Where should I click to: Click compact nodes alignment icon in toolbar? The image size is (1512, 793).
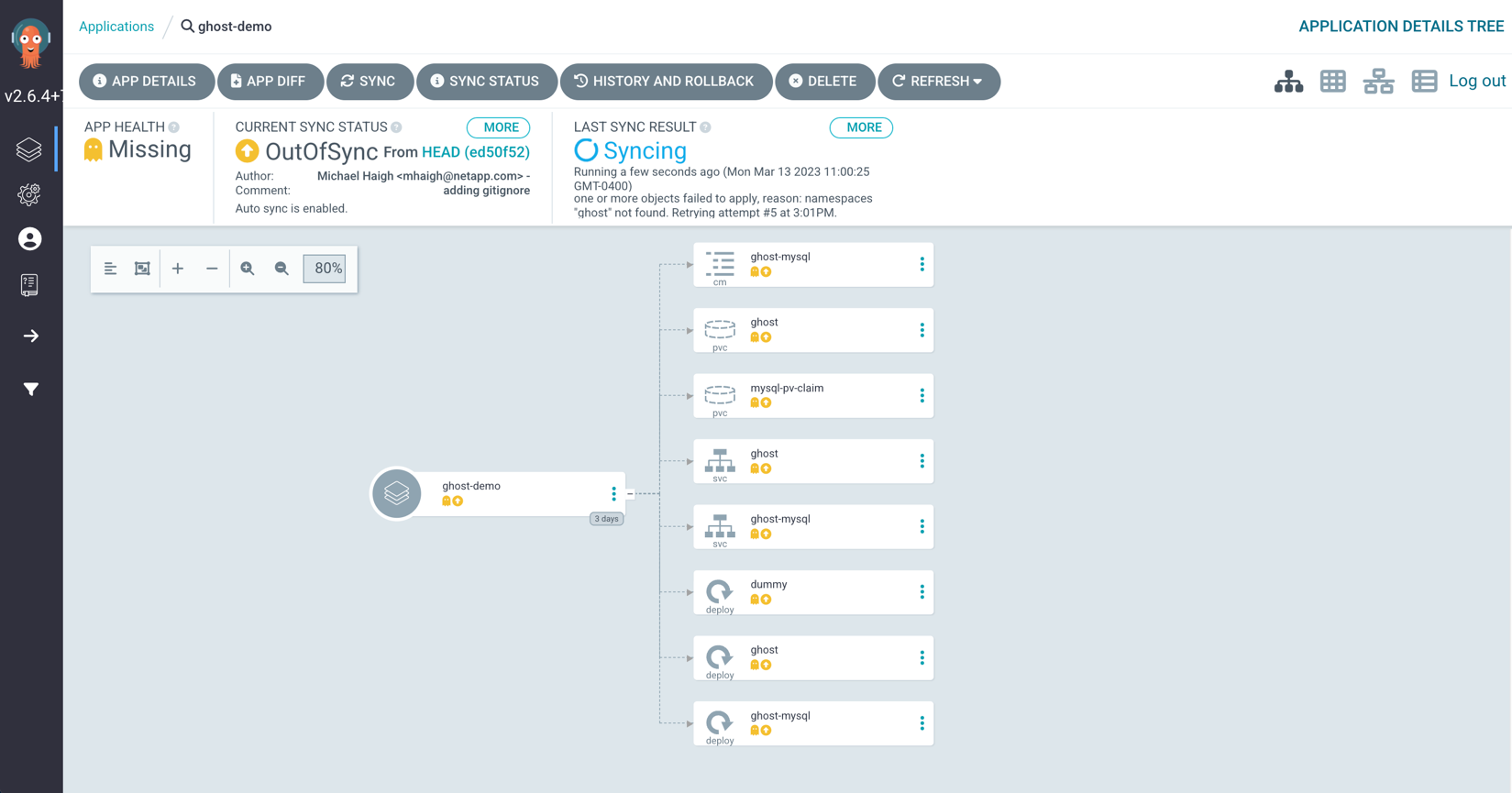(x=110, y=269)
